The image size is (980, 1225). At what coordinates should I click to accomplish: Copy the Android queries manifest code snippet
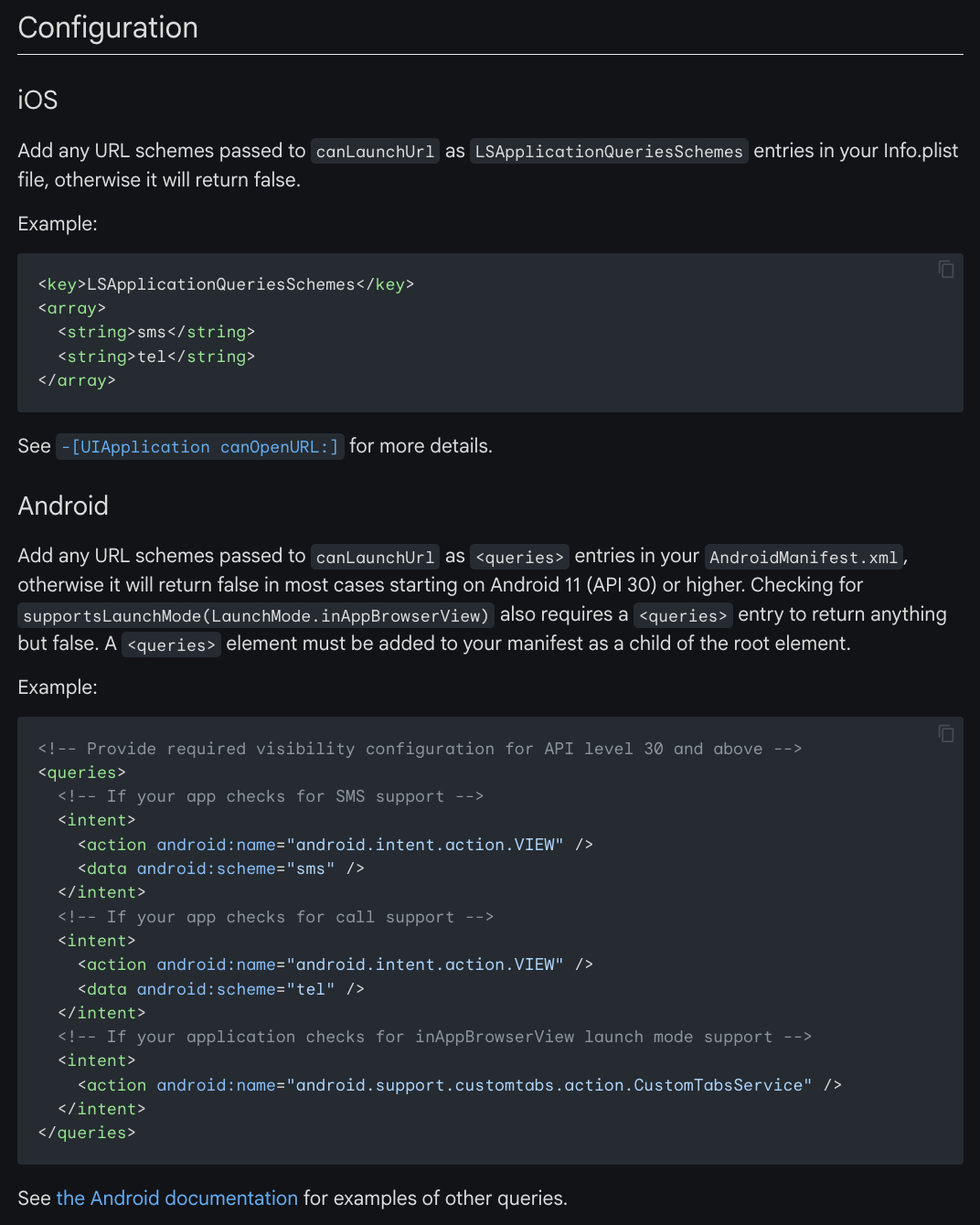[946, 733]
